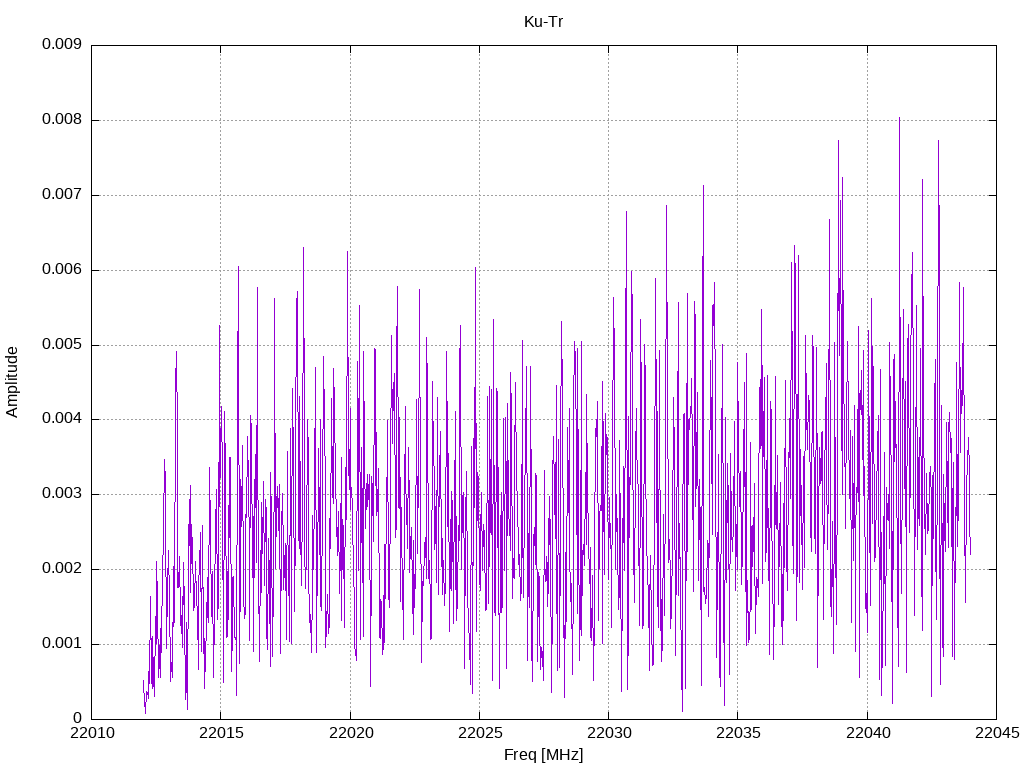The image size is (1024, 768).
Task: Click x-axis tick label 22025
Action: pos(479,733)
